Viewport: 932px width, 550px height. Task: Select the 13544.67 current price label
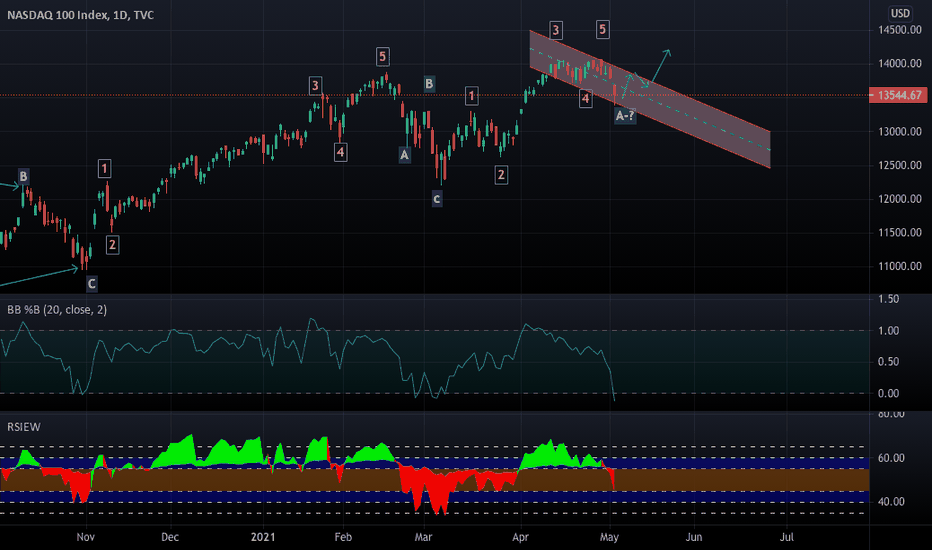pos(898,95)
